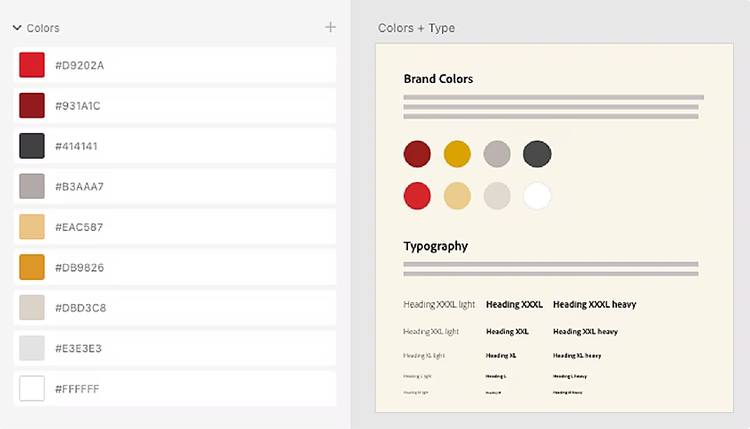Select the white circle on artboard
The height and width of the screenshot is (429, 750).
pos(537,196)
